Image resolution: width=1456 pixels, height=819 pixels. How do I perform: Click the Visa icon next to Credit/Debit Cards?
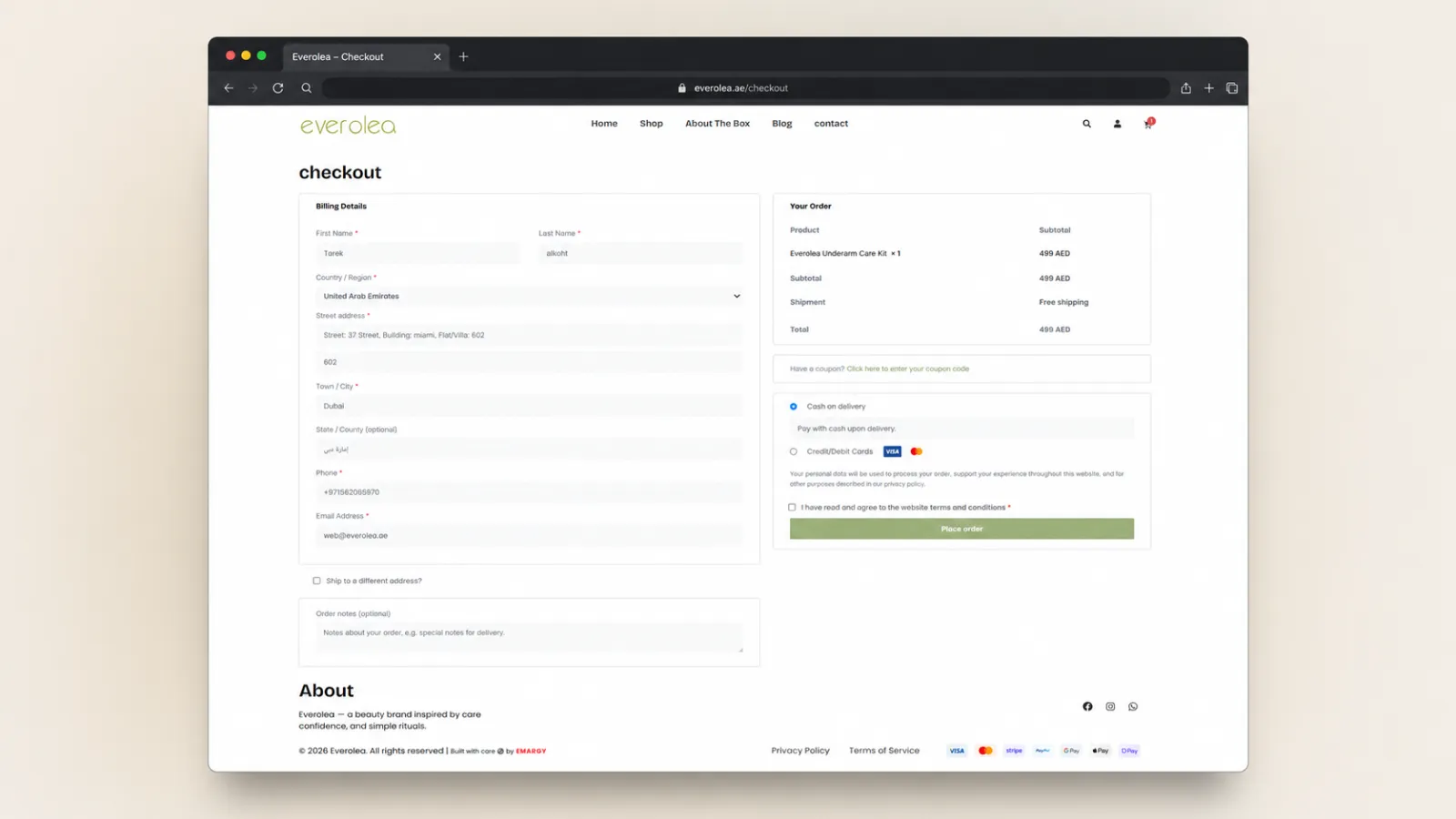coord(892,451)
